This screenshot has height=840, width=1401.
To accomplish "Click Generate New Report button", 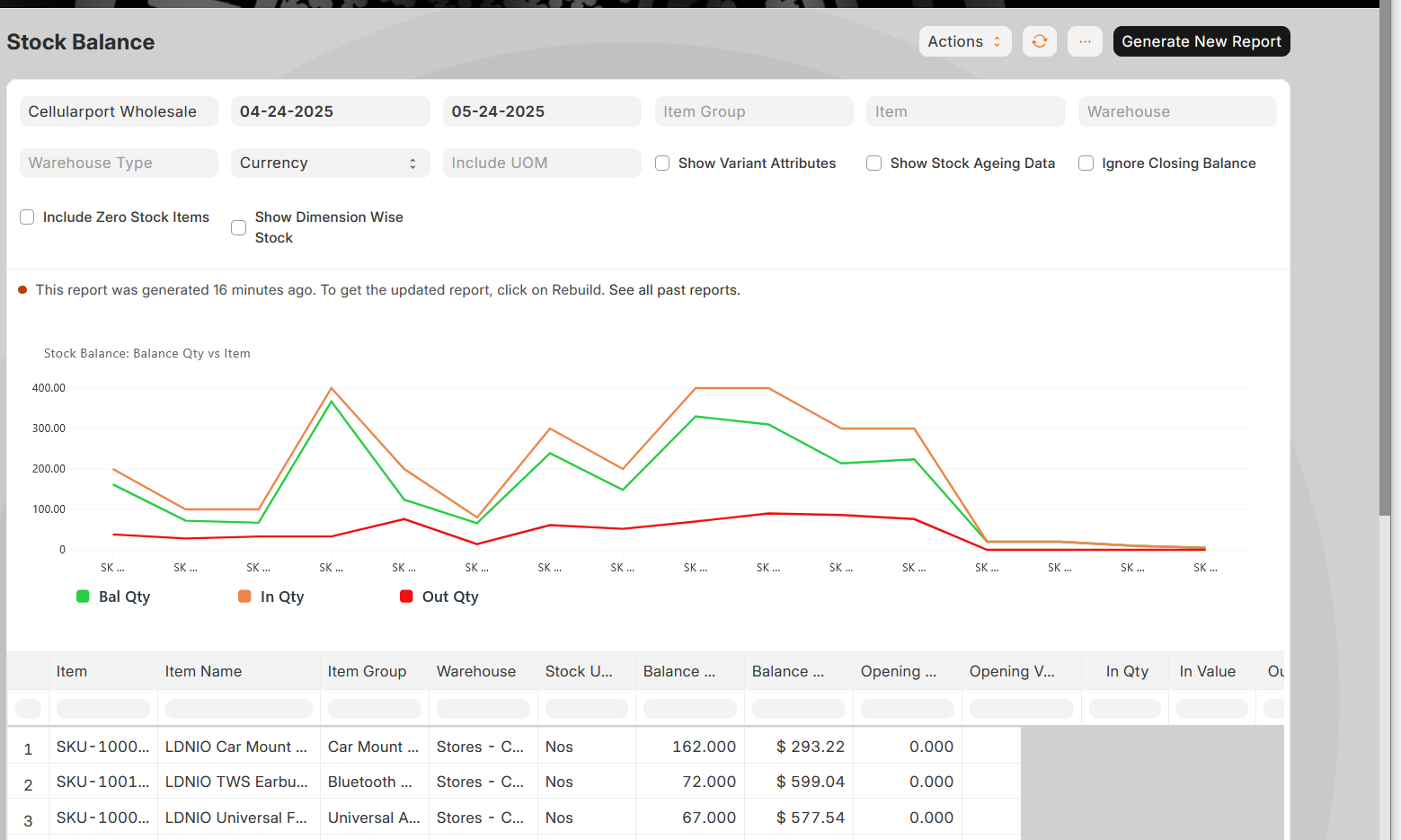I will (1201, 41).
